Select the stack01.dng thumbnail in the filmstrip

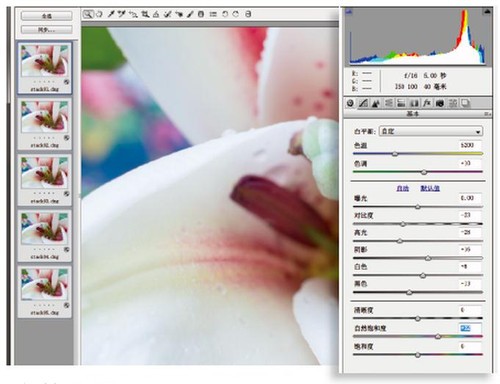(44, 68)
